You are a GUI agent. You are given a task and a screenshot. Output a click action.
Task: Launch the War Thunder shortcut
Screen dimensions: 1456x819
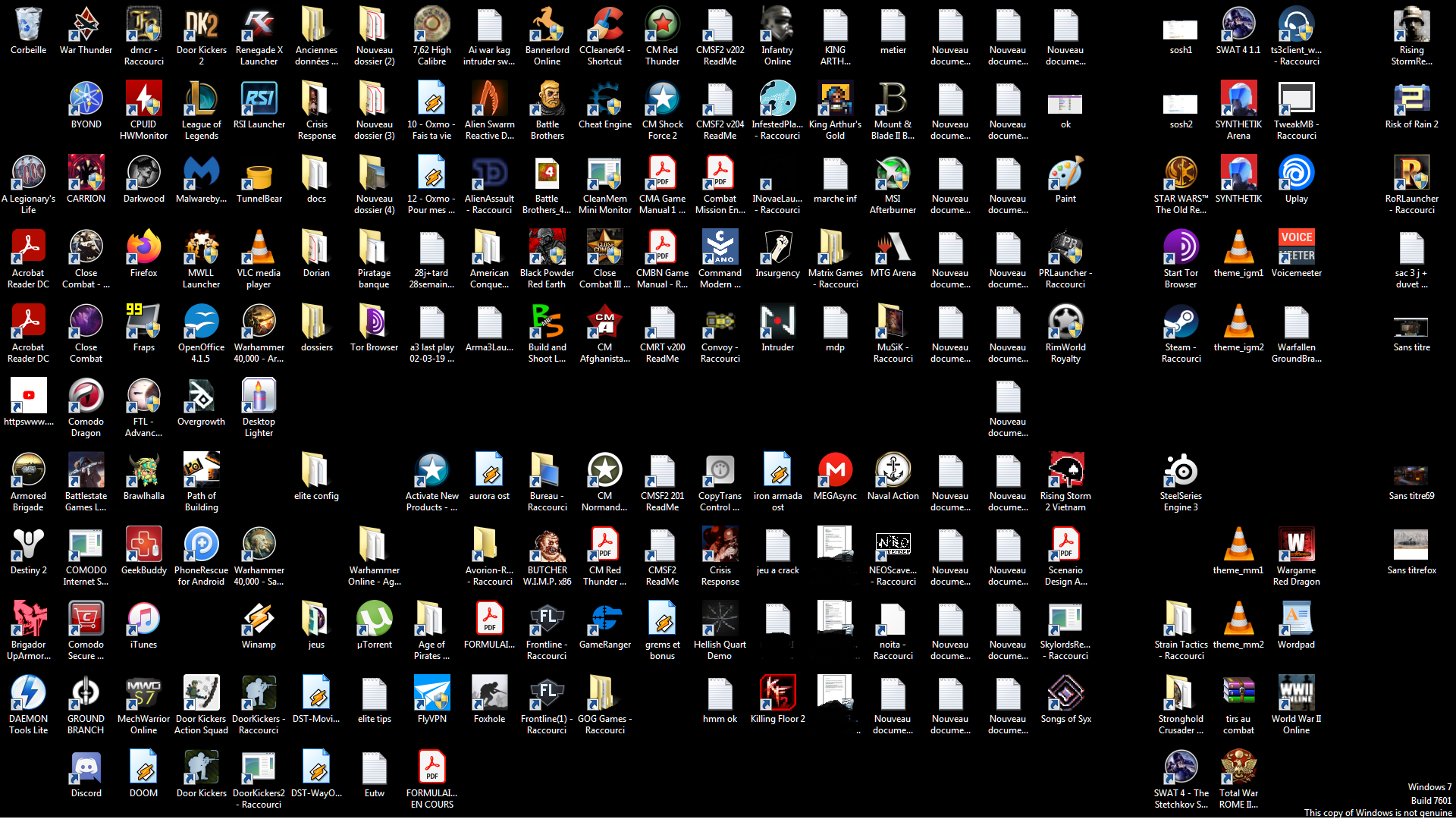tap(86, 30)
